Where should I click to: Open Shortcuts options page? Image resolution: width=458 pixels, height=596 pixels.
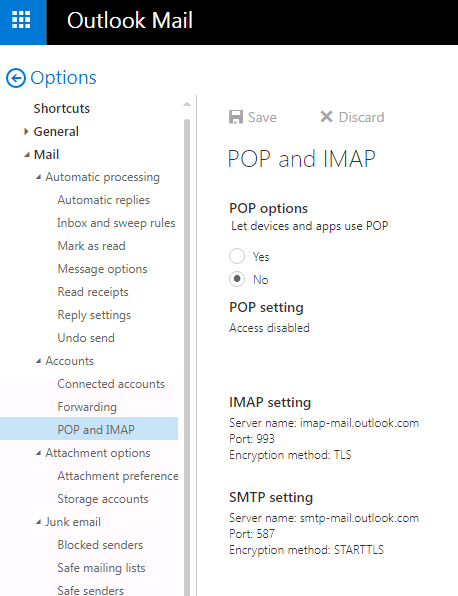click(62, 108)
